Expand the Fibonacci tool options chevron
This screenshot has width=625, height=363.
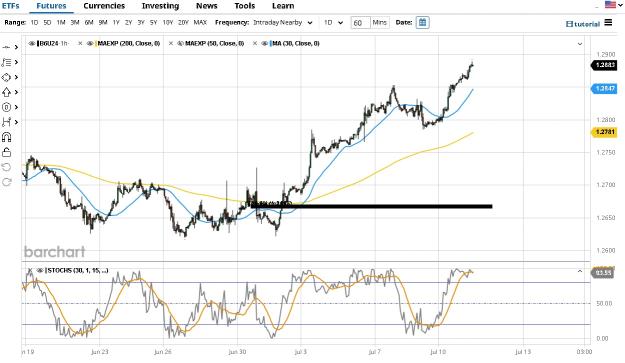click(16, 62)
